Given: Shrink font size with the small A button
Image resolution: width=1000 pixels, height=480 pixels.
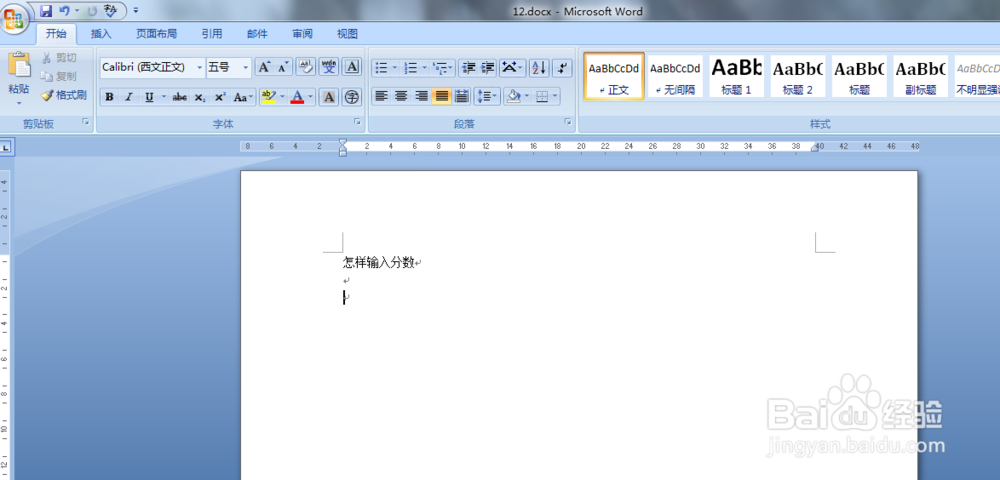Looking at the screenshot, I should [x=283, y=67].
